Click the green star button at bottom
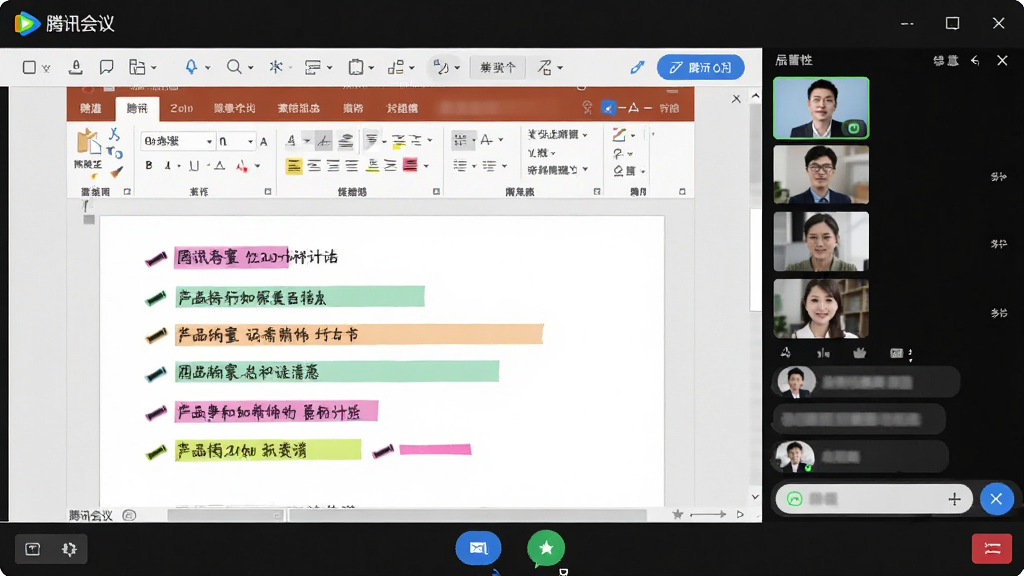The width and height of the screenshot is (1024, 576). point(546,548)
